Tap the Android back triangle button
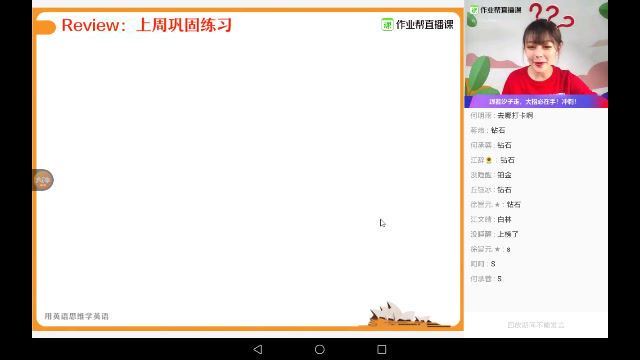640x360 pixels. (258, 349)
